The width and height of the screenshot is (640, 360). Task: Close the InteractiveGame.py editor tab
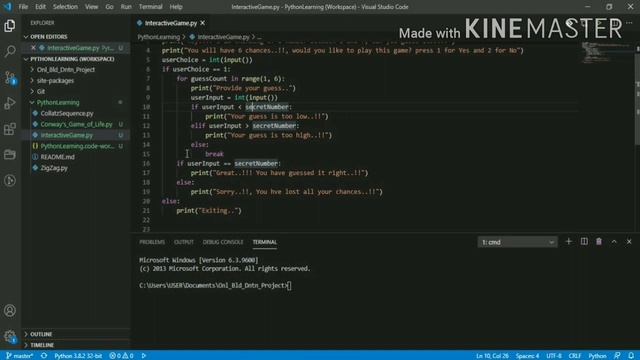point(202,23)
